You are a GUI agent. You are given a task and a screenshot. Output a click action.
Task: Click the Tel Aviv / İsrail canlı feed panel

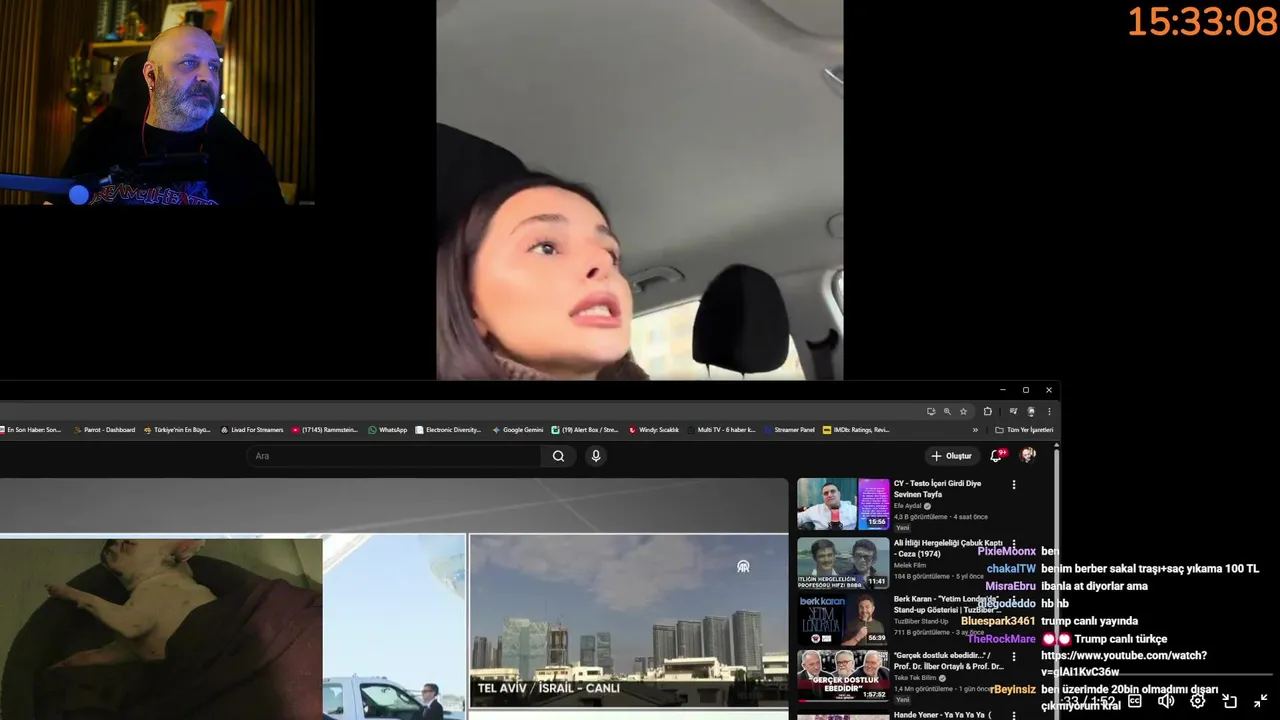click(629, 620)
